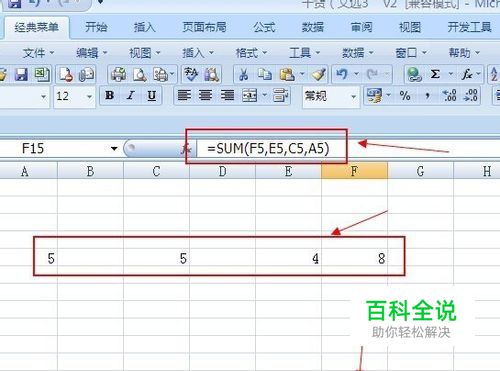Align text left
This screenshot has height=371, width=500.
(184, 96)
